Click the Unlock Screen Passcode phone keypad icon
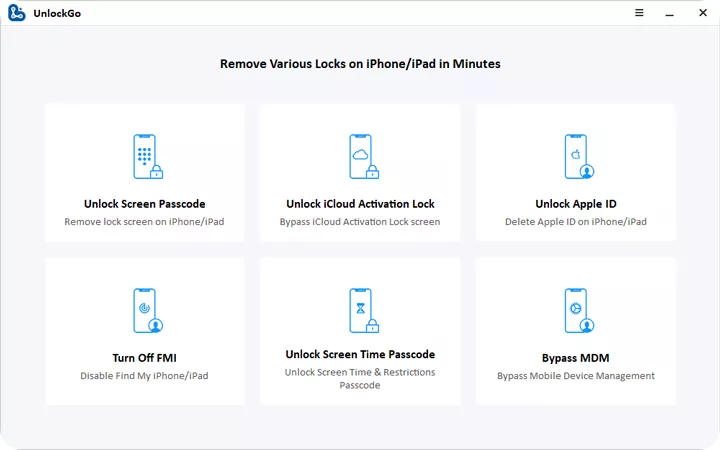Viewport: 720px width, 450px height. (148, 157)
